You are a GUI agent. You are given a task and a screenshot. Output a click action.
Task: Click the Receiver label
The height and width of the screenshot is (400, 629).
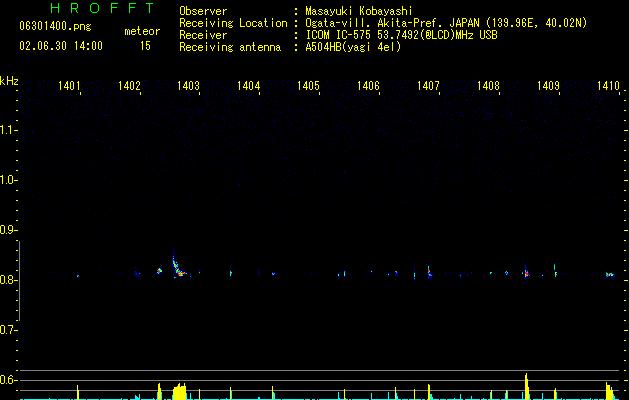coord(203,35)
